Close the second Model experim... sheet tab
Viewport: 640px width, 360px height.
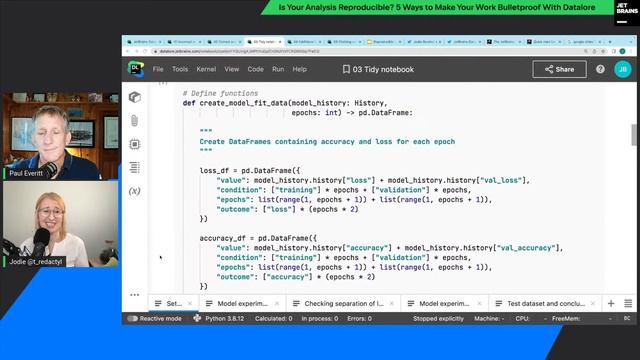(x=480, y=304)
